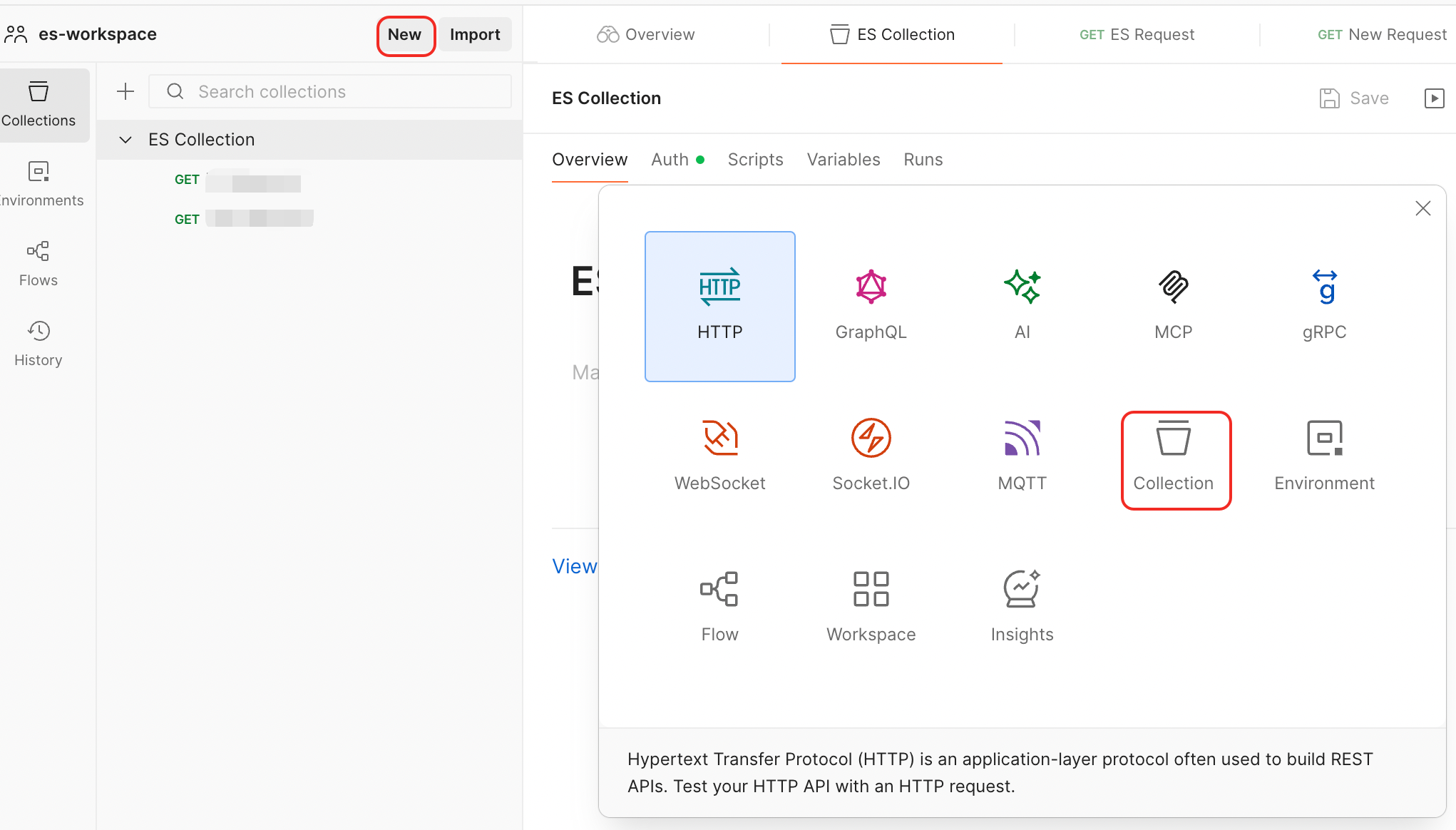Switch to the GET New Request tab
The height and width of the screenshot is (830, 1456).
[1382, 35]
